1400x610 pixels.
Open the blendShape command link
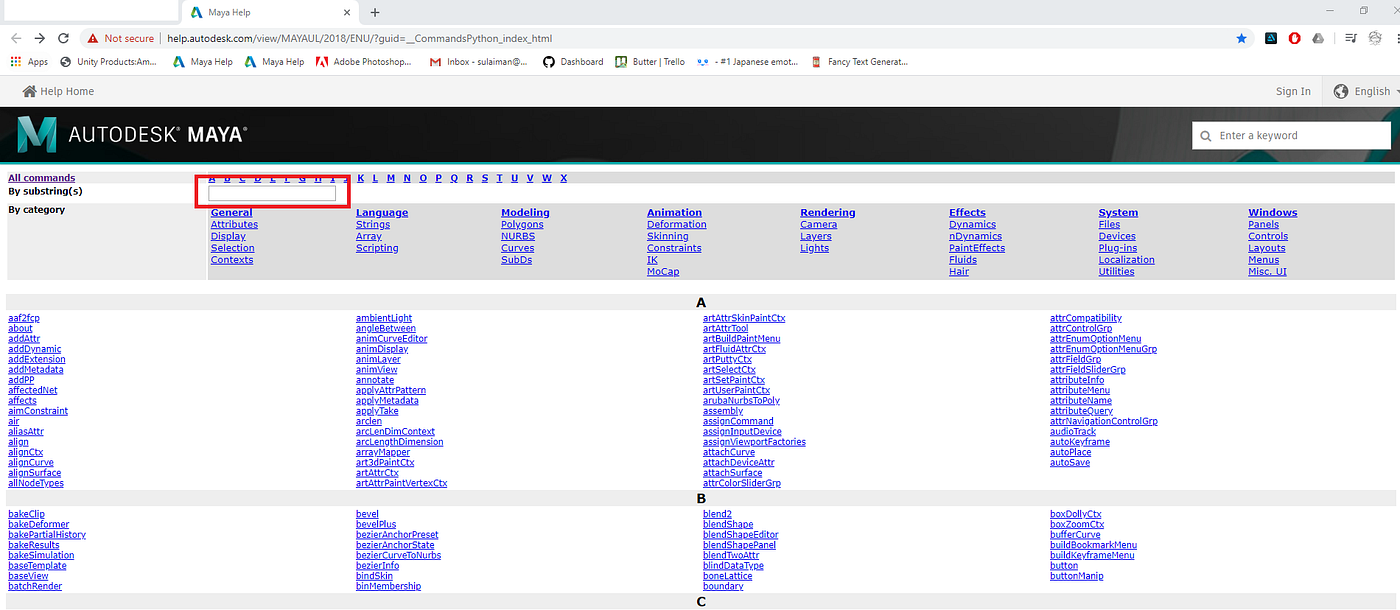pyautogui.click(x=728, y=525)
